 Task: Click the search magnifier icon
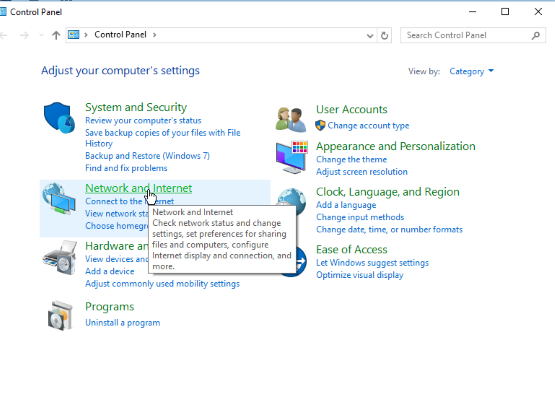(x=536, y=35)
